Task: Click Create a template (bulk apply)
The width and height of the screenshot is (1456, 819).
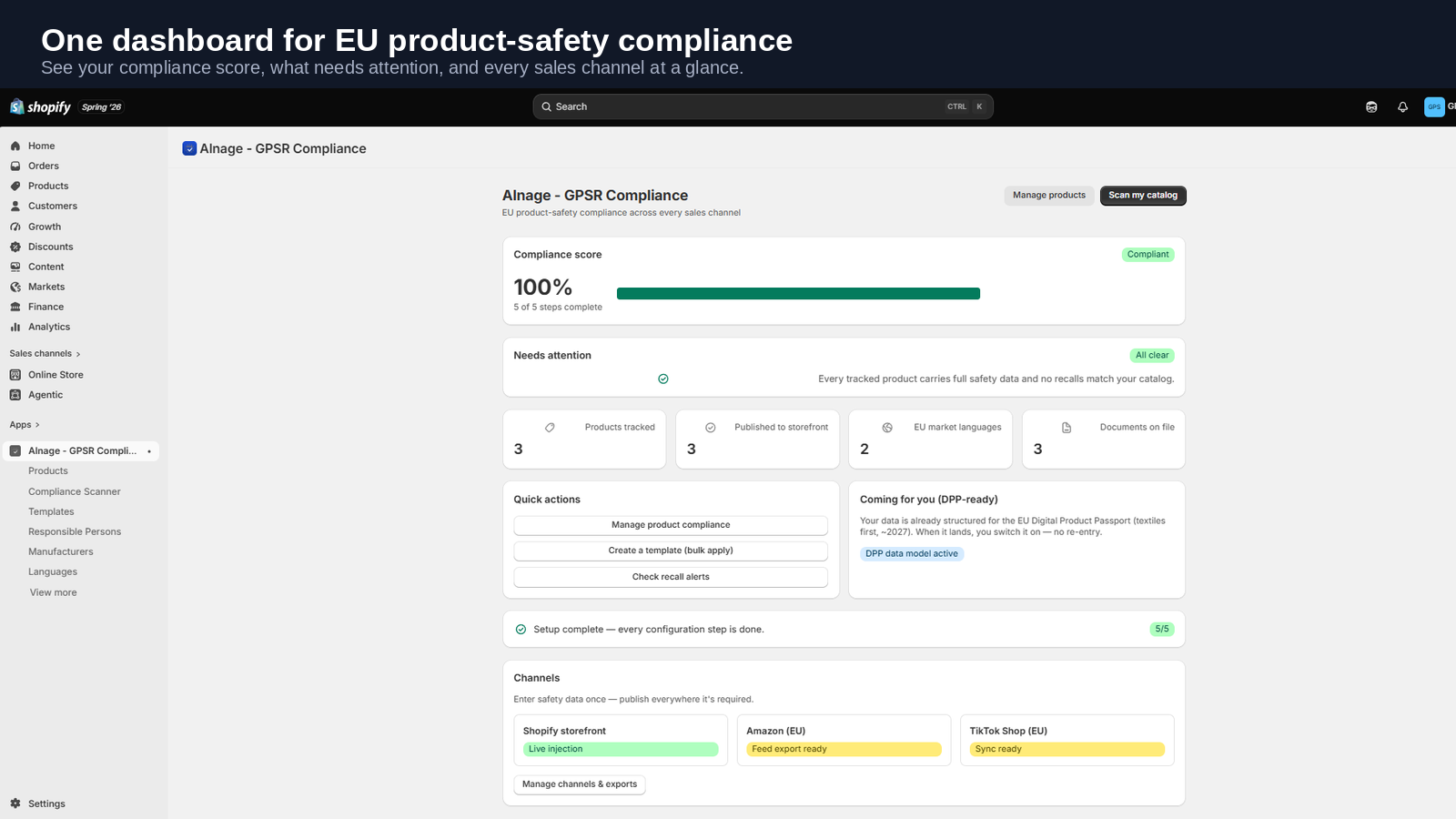Action: (x=671, y=551)
